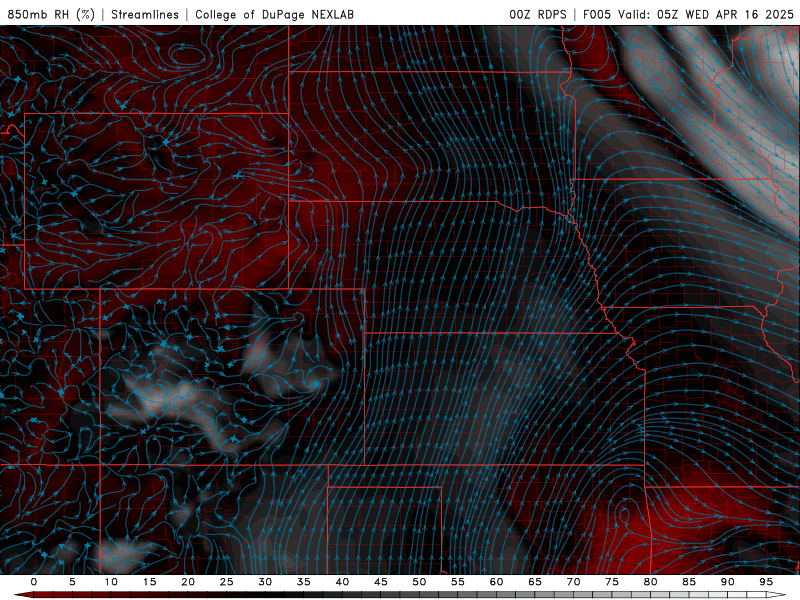Click the colorbar label "55"
The height and width of the screenshot is (600, 800).
(x=458, y=582)
